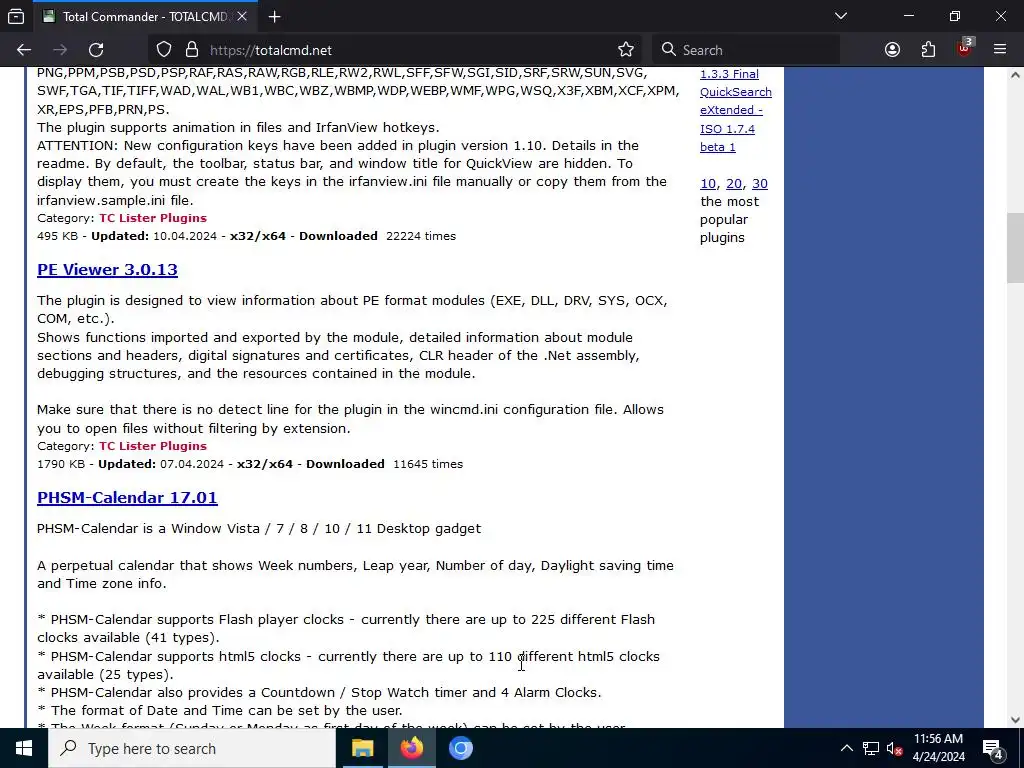The height and width of the screenshot is (768, 1024).
Task: Open Firefox View in the tab bar
Action: pos(16,16)
